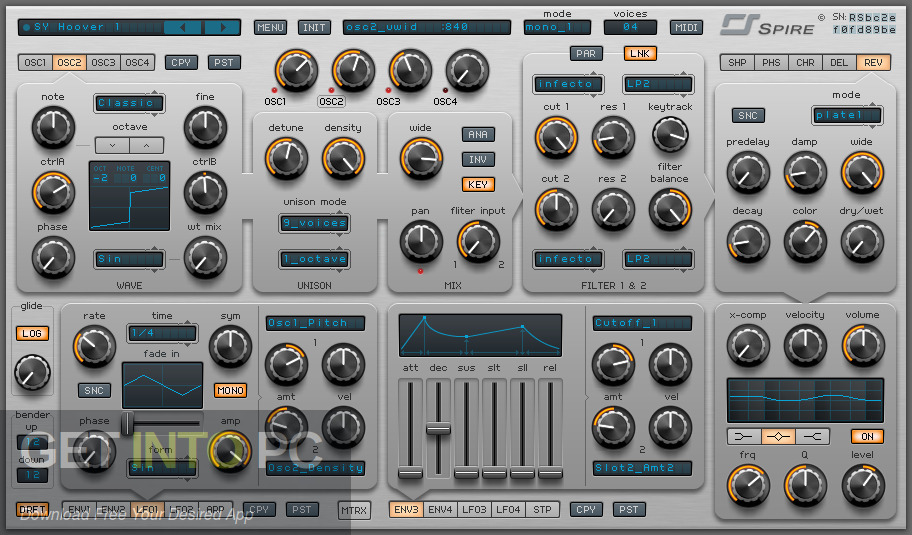Lower the octave with the down chevron
Screen dimensions: 912x535
tap(112, 145)
